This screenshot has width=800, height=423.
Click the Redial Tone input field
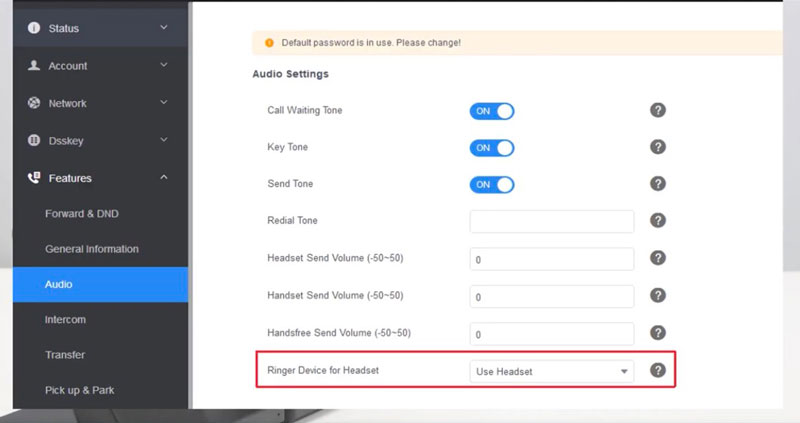(x=552, y=221)
